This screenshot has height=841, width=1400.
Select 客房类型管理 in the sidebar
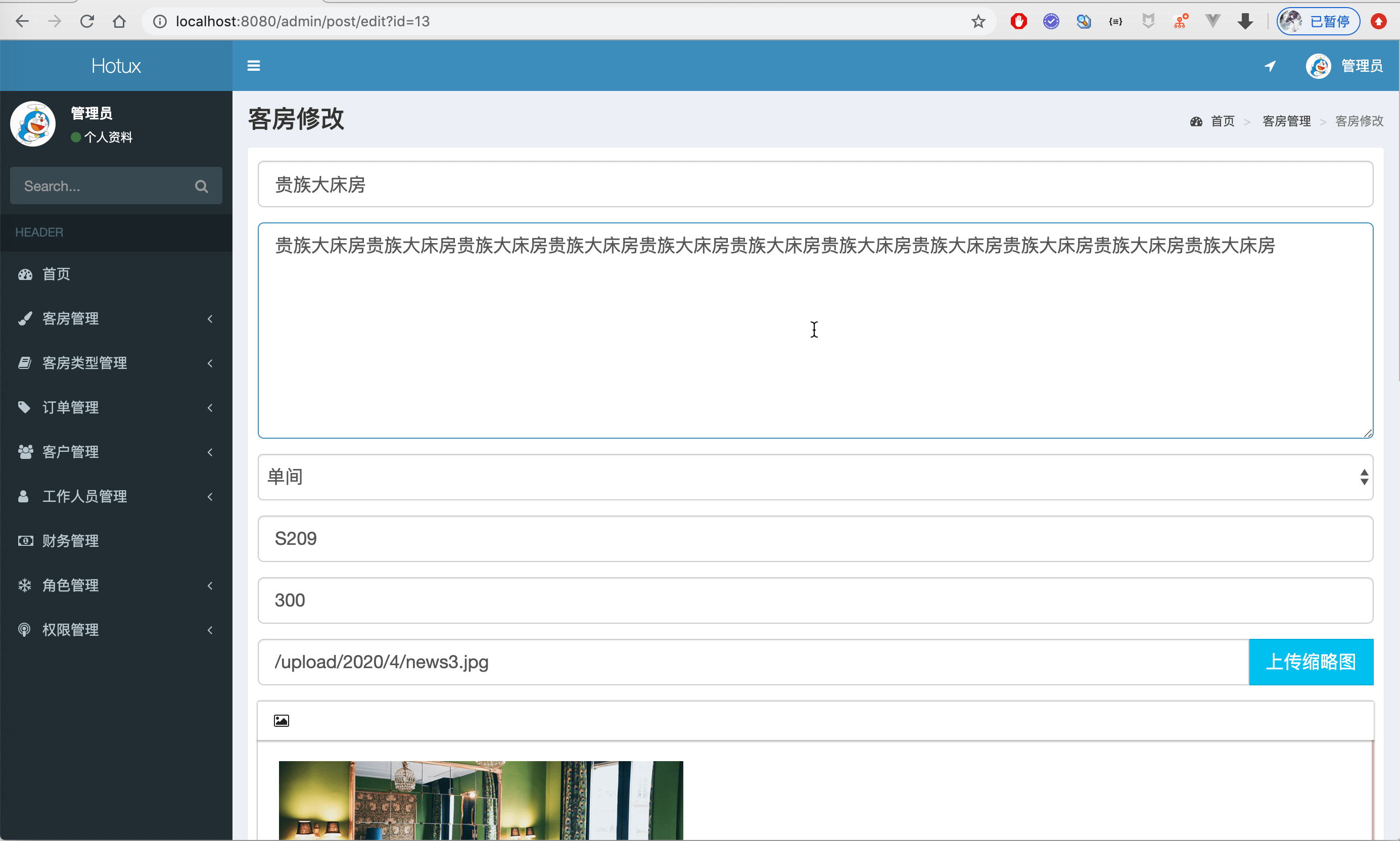(x=85, y=363)
